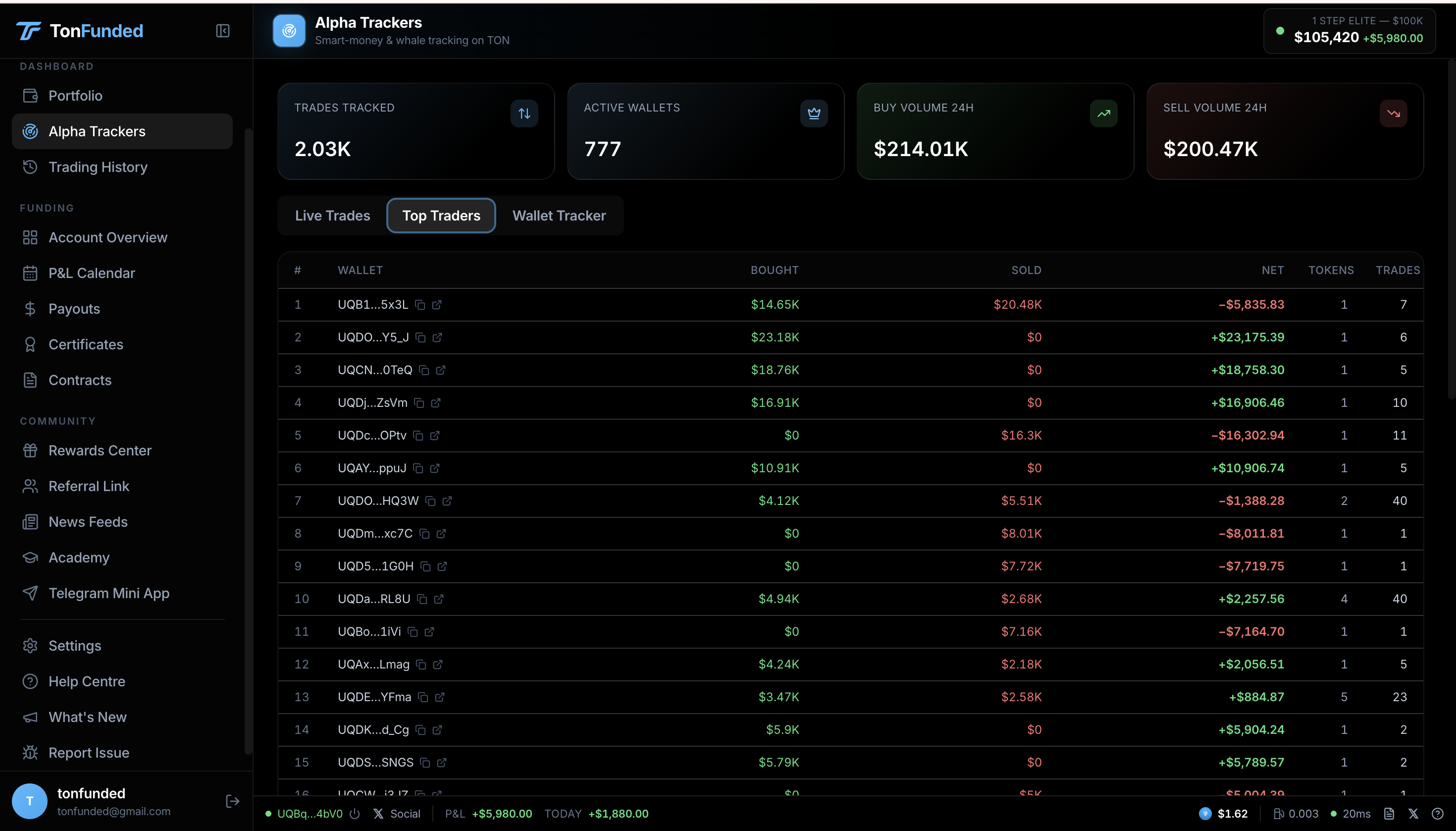Viewport: 1456px width, 831px height.
Task: Log out with the sidebar exit icon
Action: (232, 801)
